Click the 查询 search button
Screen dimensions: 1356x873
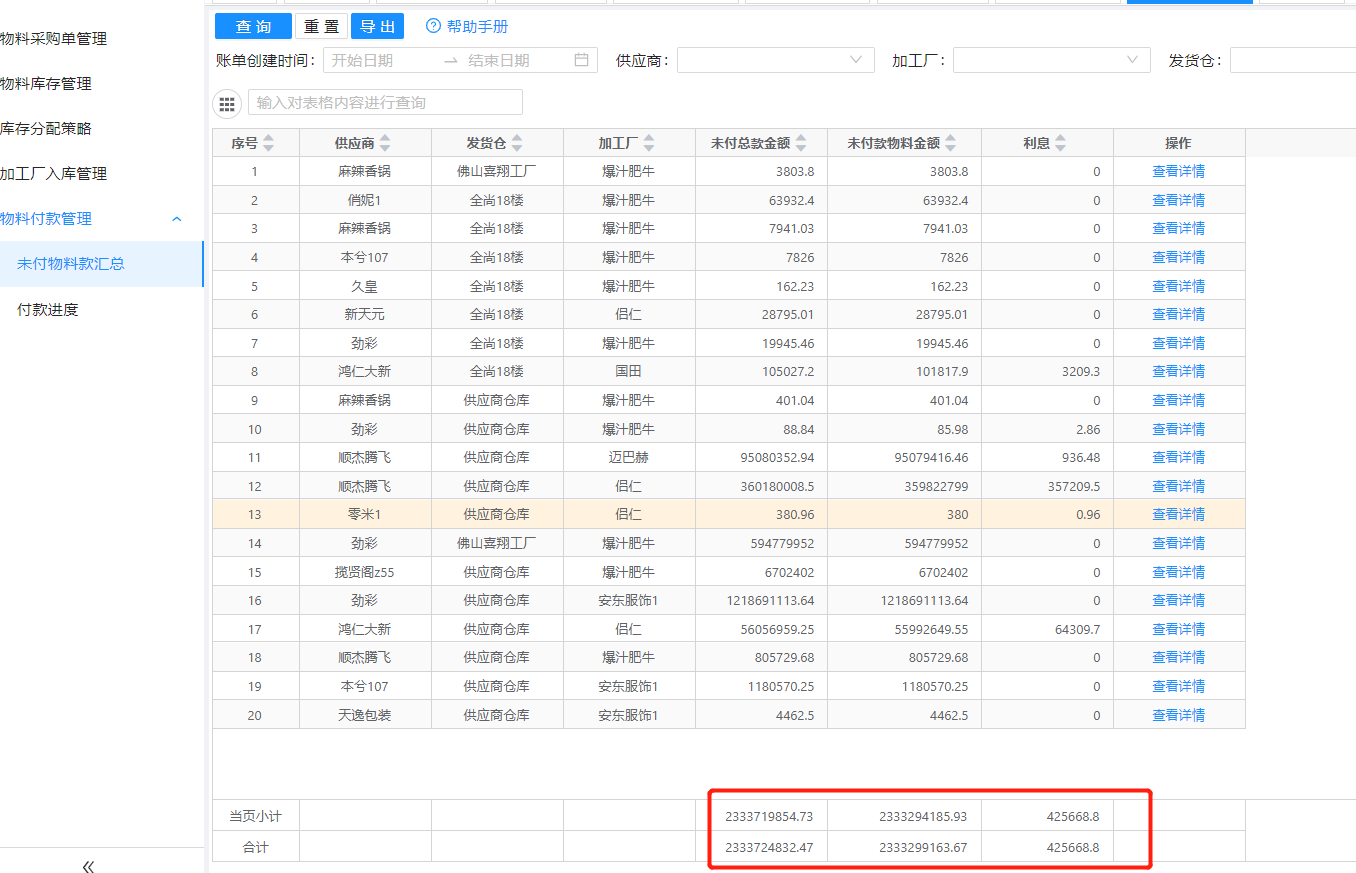pyautogui.click(x=253, y=26)
